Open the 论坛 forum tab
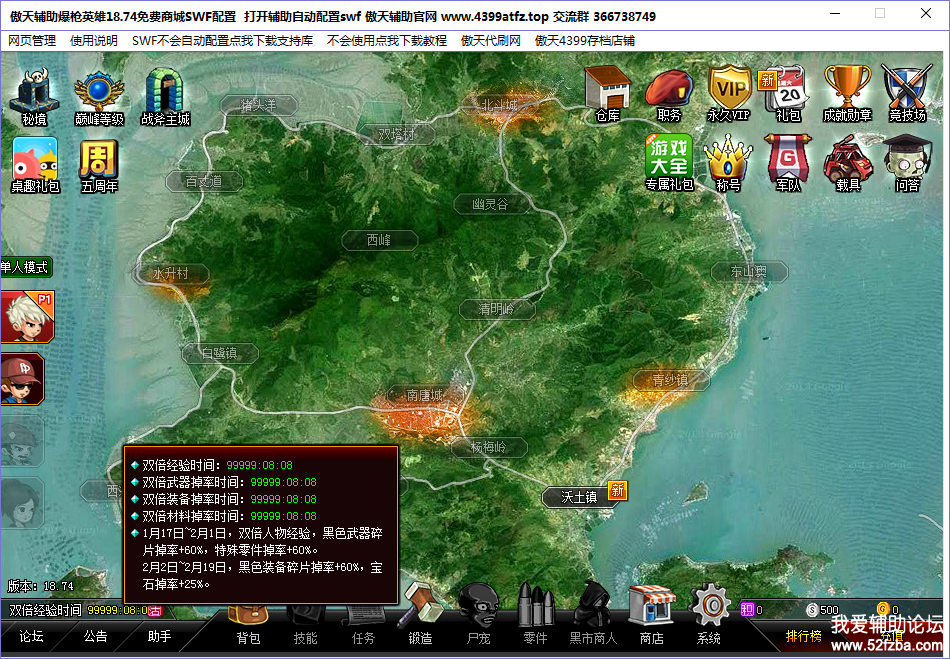The image size is (950, 659). coord(32,636)
